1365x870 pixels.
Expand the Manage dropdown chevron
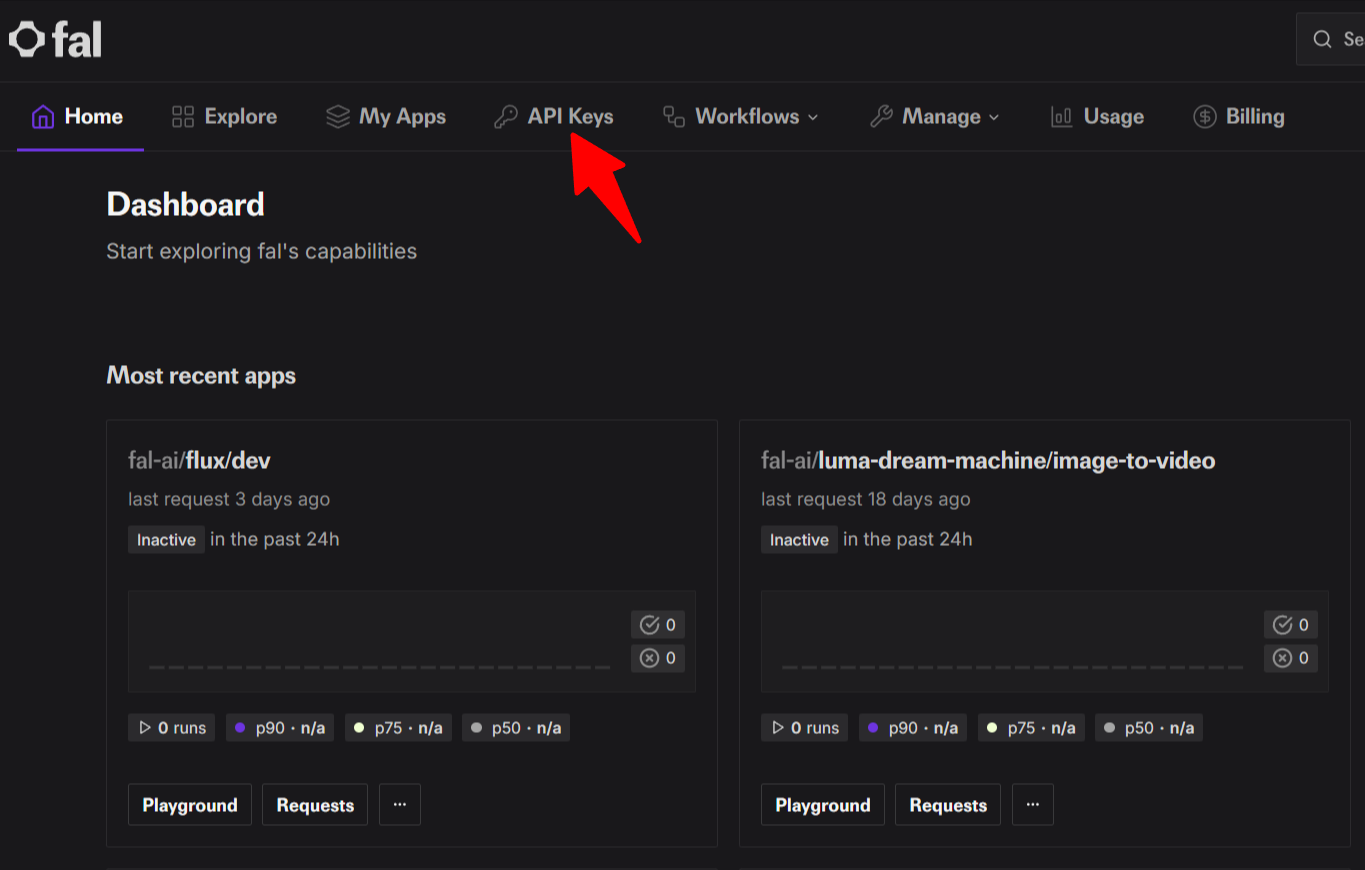tap(994, 118)
